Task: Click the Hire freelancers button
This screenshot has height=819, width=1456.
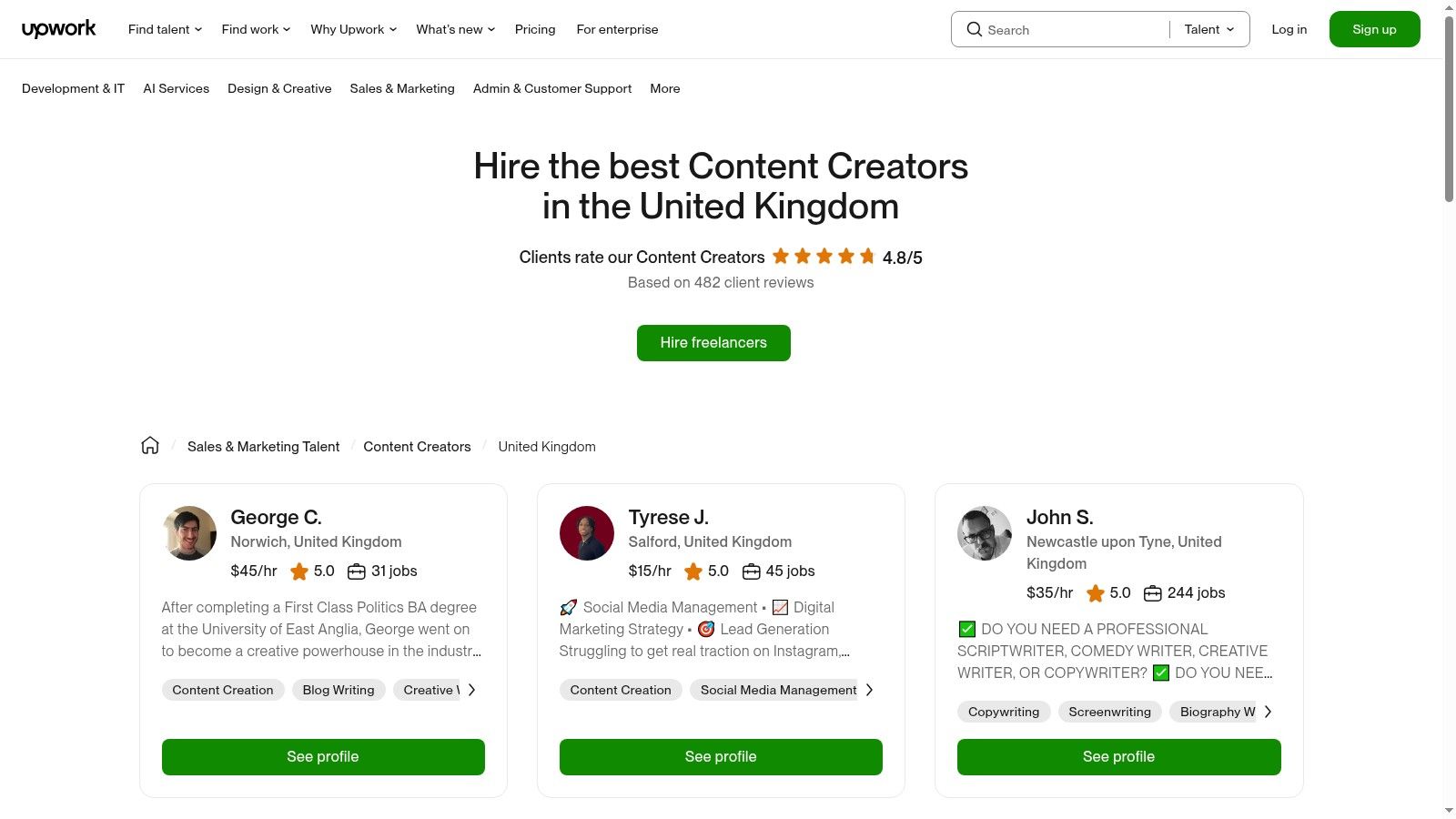Action: coord(713,343)
